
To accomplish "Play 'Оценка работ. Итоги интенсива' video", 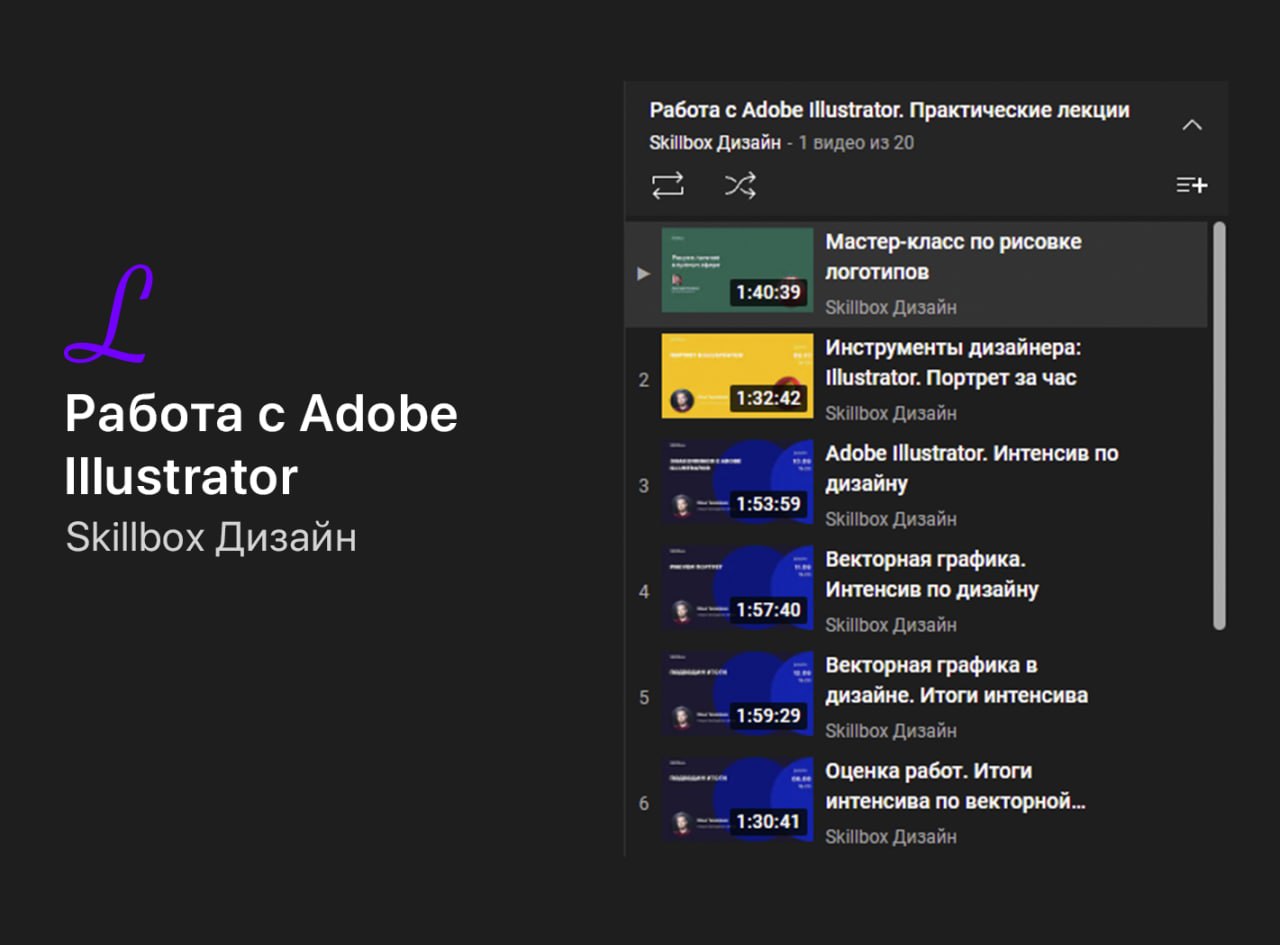I will [954, 786].
